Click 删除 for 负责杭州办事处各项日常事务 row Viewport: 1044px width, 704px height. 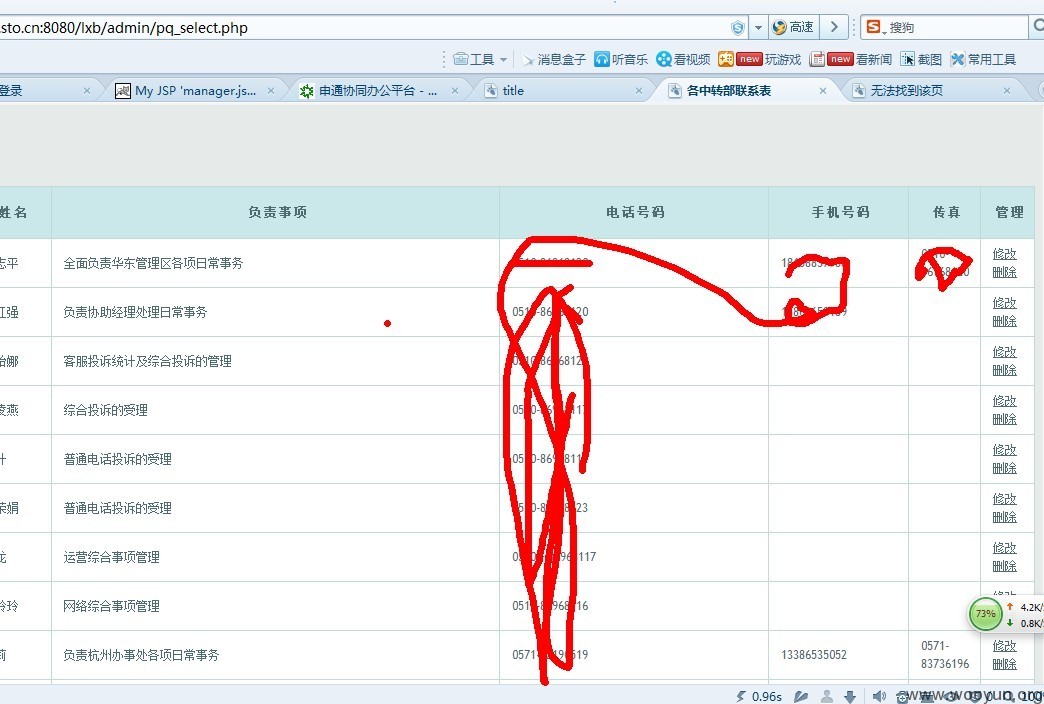click(1004, 664)
